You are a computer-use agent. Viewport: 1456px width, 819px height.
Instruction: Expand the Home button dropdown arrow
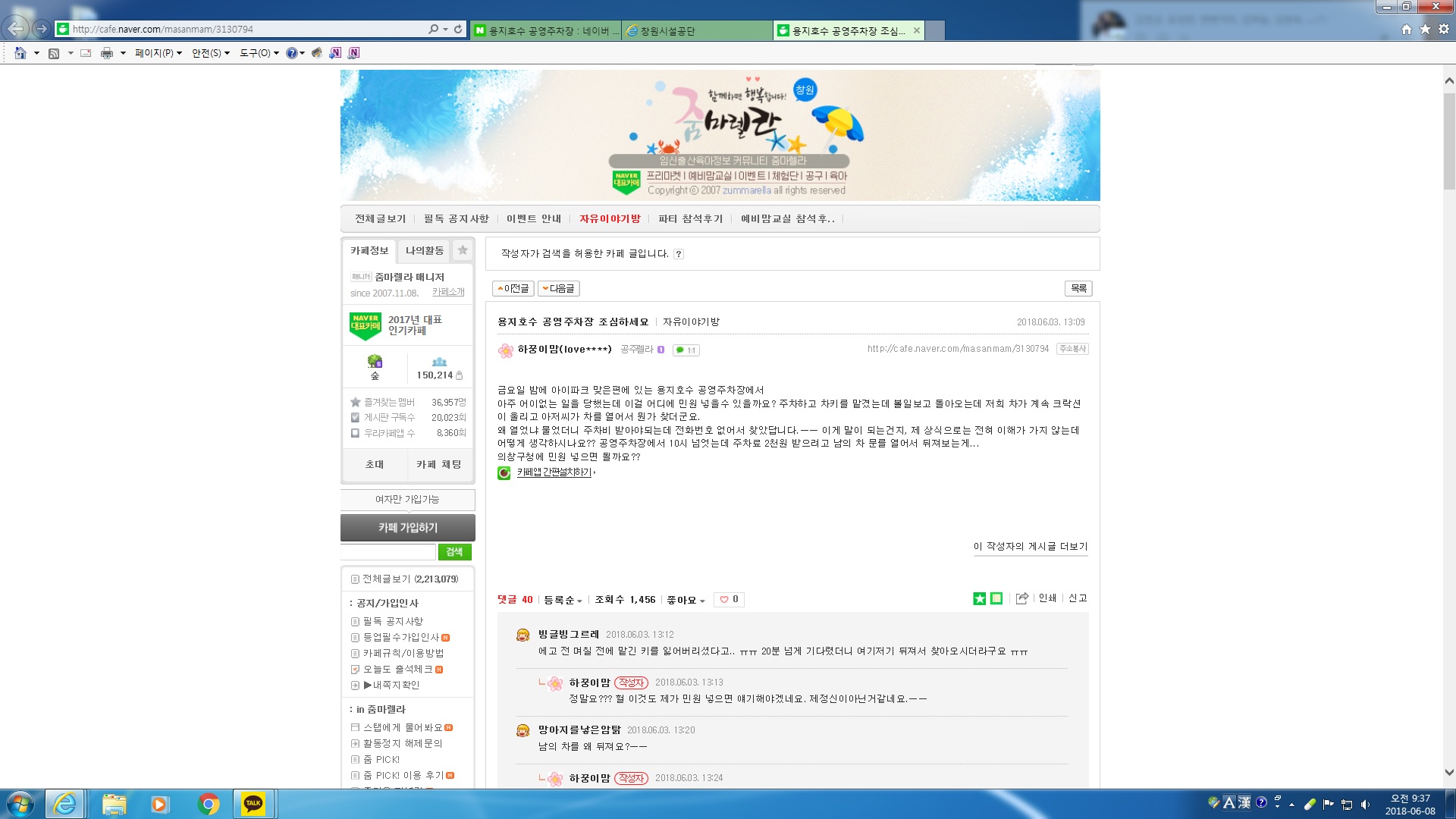tap(36, 53)
